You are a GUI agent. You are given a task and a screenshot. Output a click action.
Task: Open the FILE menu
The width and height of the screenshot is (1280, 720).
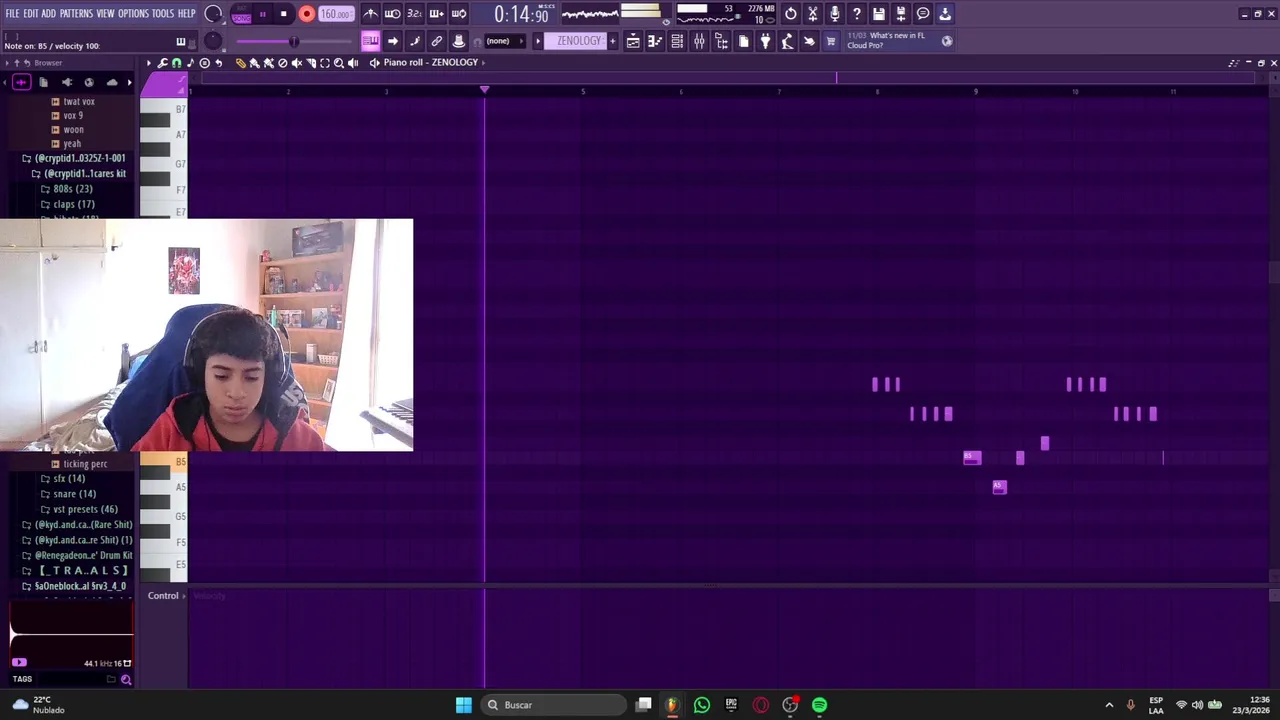[12, 14]
